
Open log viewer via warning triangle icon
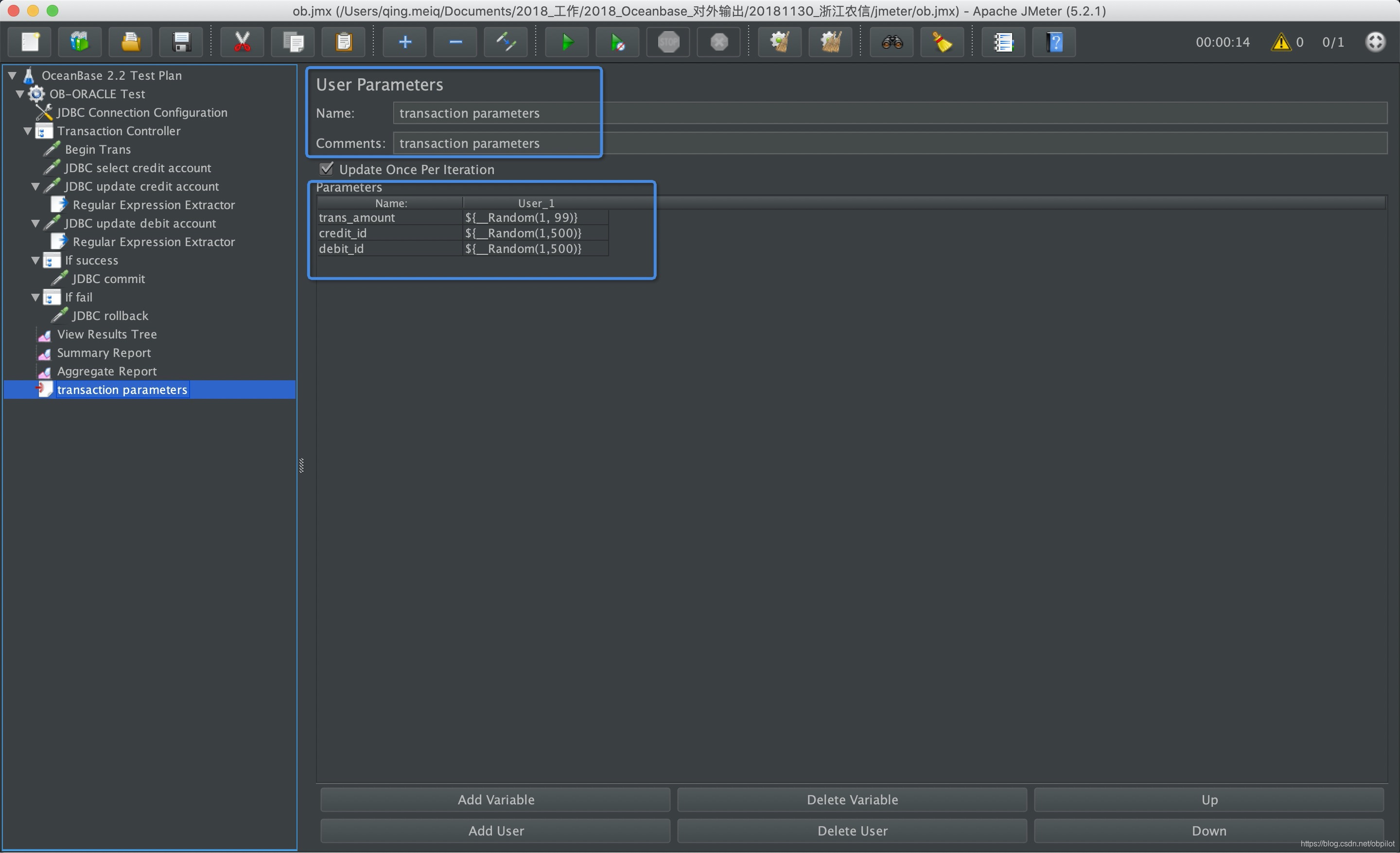click(1281, 42)
